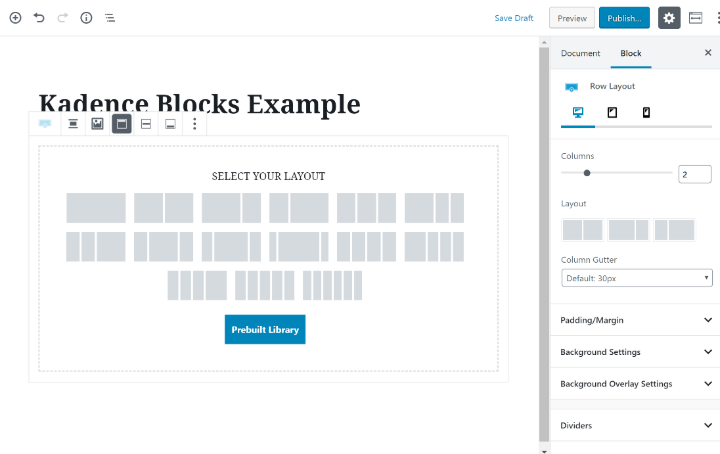Expand the Dividers panel

[x=636, y=426]
